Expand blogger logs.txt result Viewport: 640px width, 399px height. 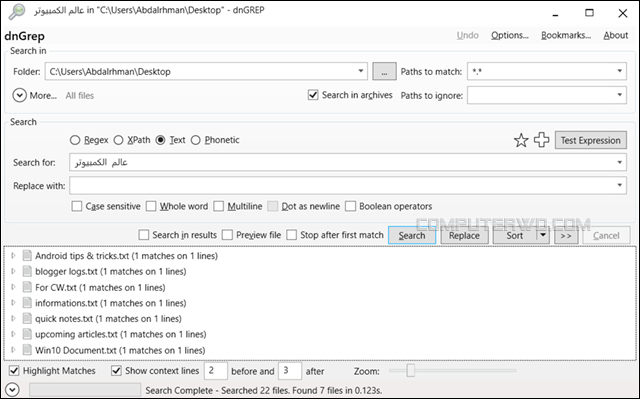click(x=13, y=271)
